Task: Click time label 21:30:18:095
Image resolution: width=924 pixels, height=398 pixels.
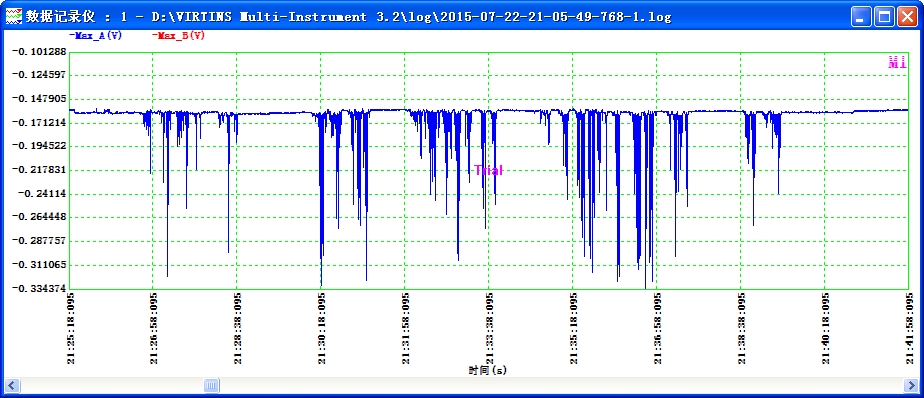Action: pyautogui.click(x=321, y=327)
